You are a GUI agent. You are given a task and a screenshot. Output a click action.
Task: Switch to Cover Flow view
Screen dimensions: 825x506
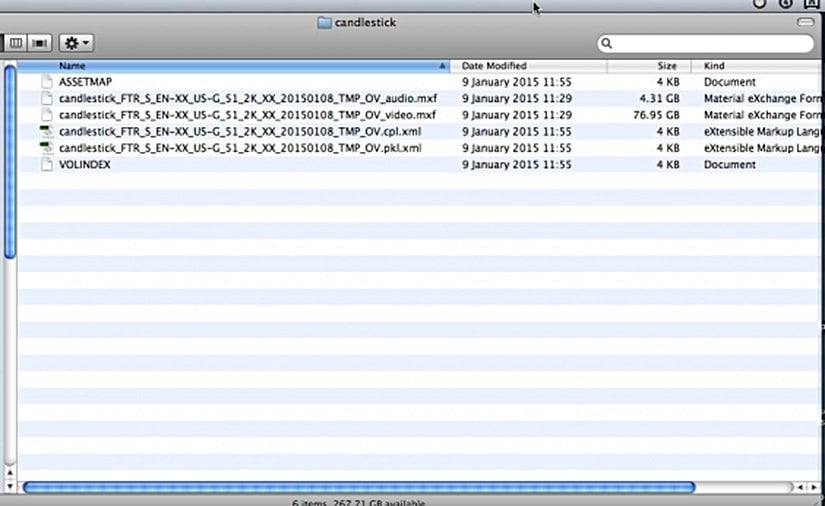pyautogui.click(x=40, y=43)
